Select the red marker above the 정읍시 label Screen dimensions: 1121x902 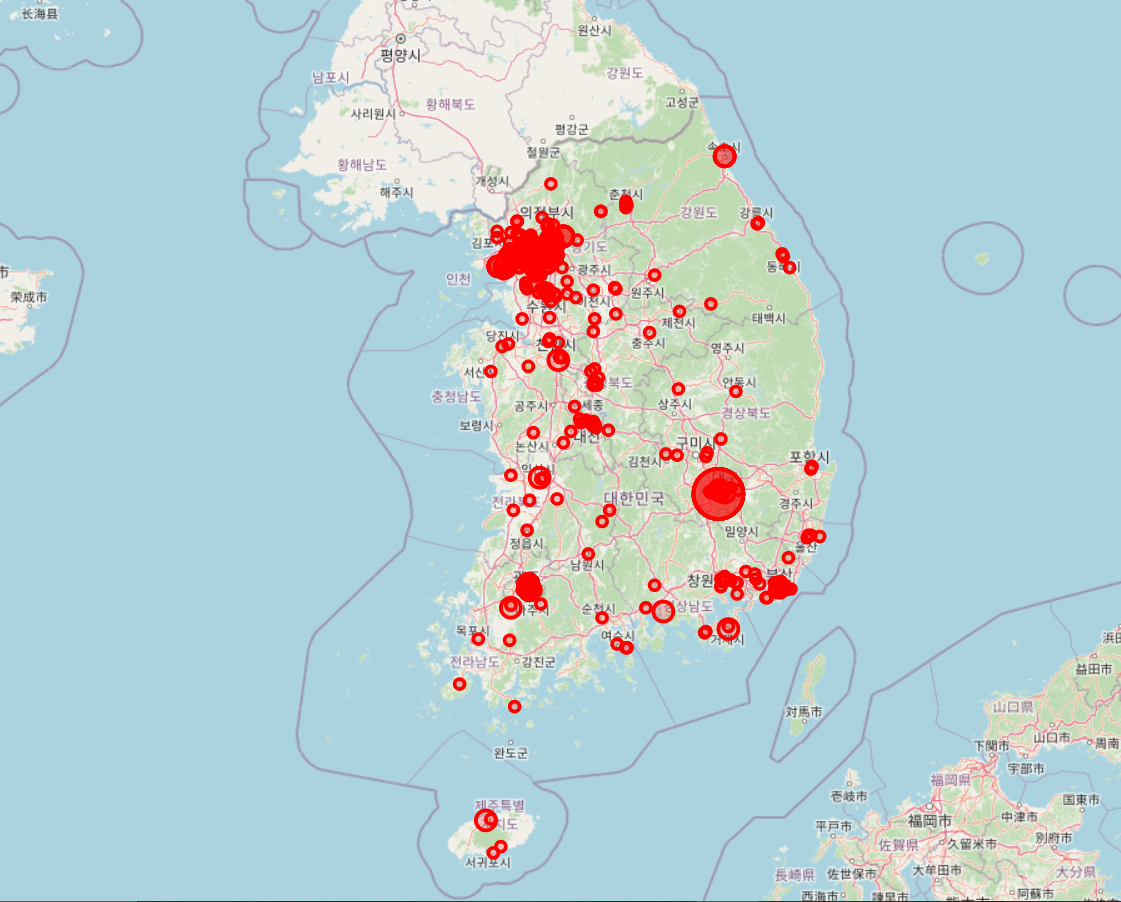tap(527, 530)
